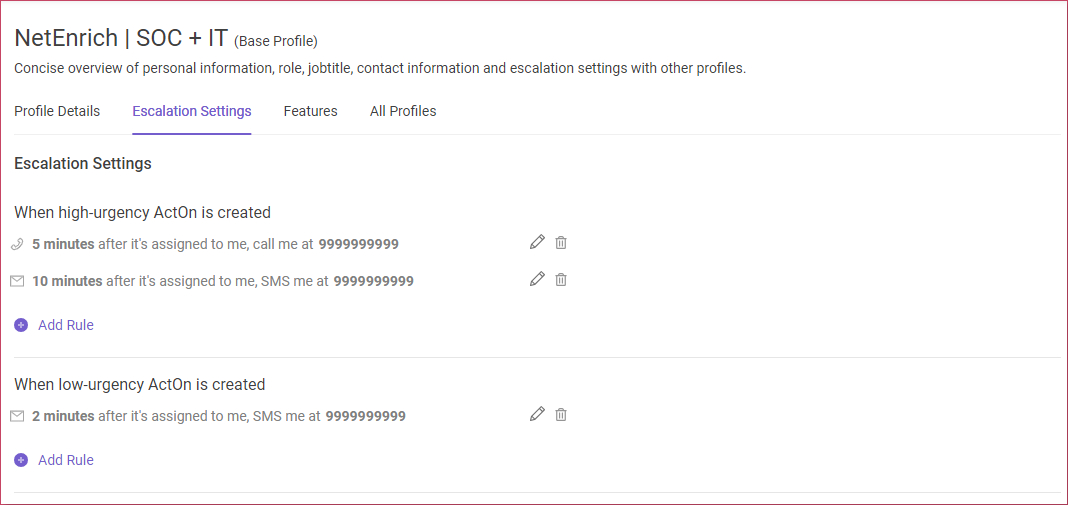Image resolution: width=1068 pixels, height=505 pixels.
Task: Delete the 10 minutes SMS rule
Action: (561, 279)
